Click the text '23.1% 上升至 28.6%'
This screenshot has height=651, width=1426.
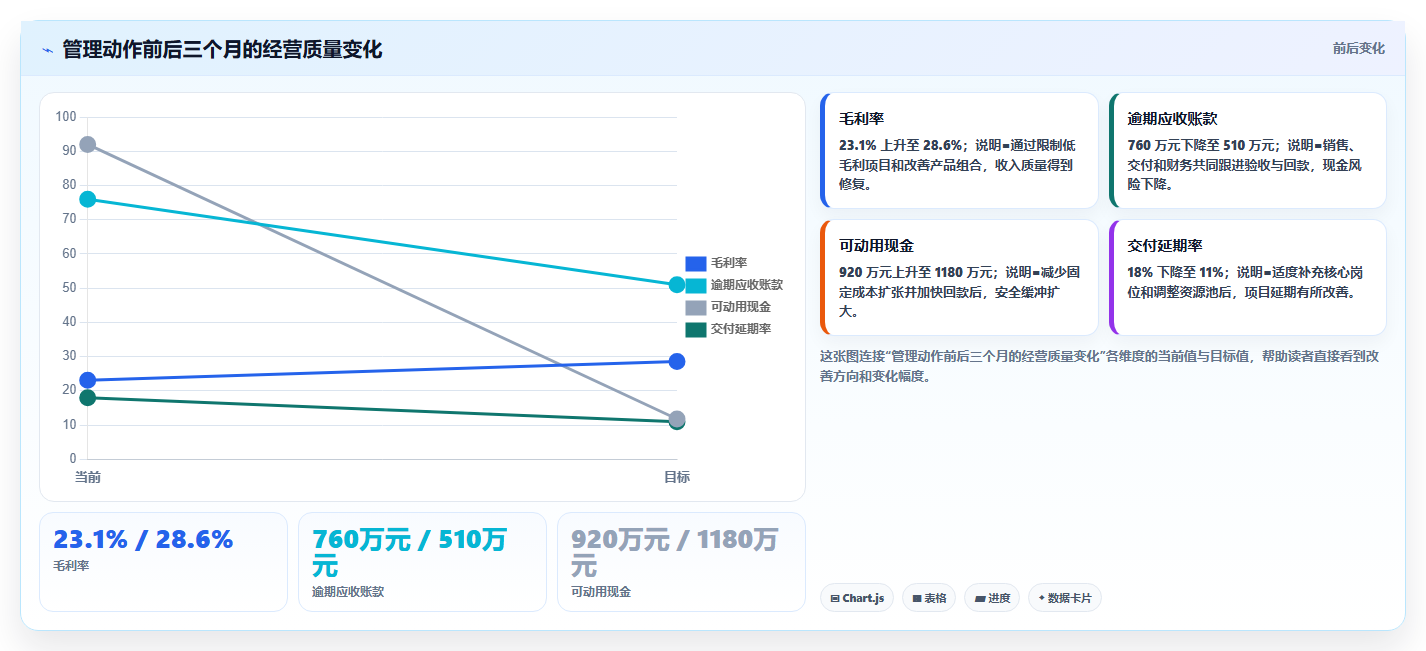[x=900, y=145]
